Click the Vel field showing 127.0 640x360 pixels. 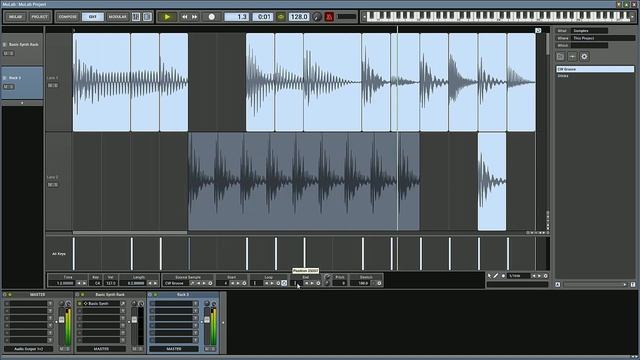pos(111,283)
